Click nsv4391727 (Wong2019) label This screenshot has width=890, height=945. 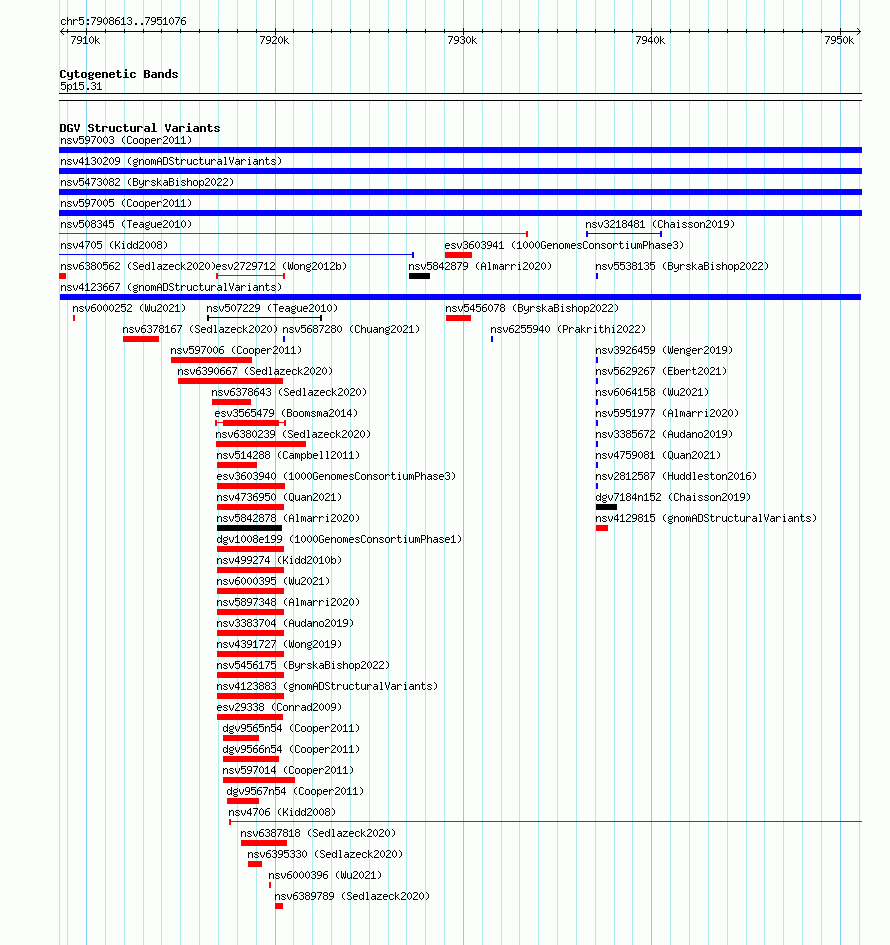(x=279, y=644)
